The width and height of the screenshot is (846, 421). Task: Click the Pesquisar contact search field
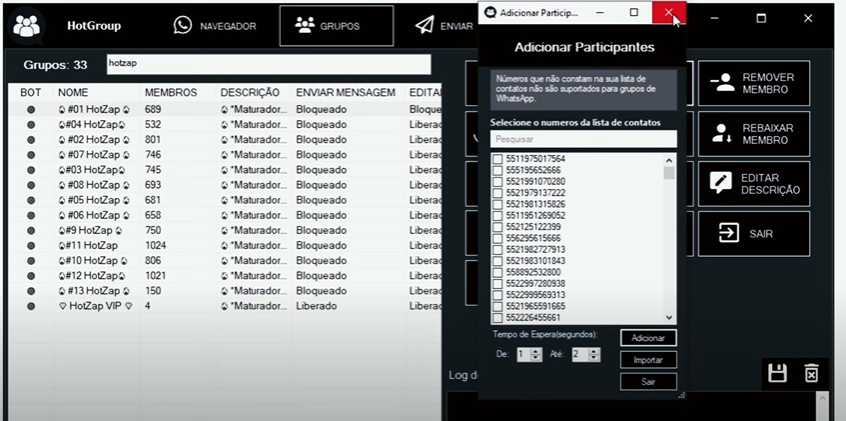pyautogui.click(x=583, y=139)
